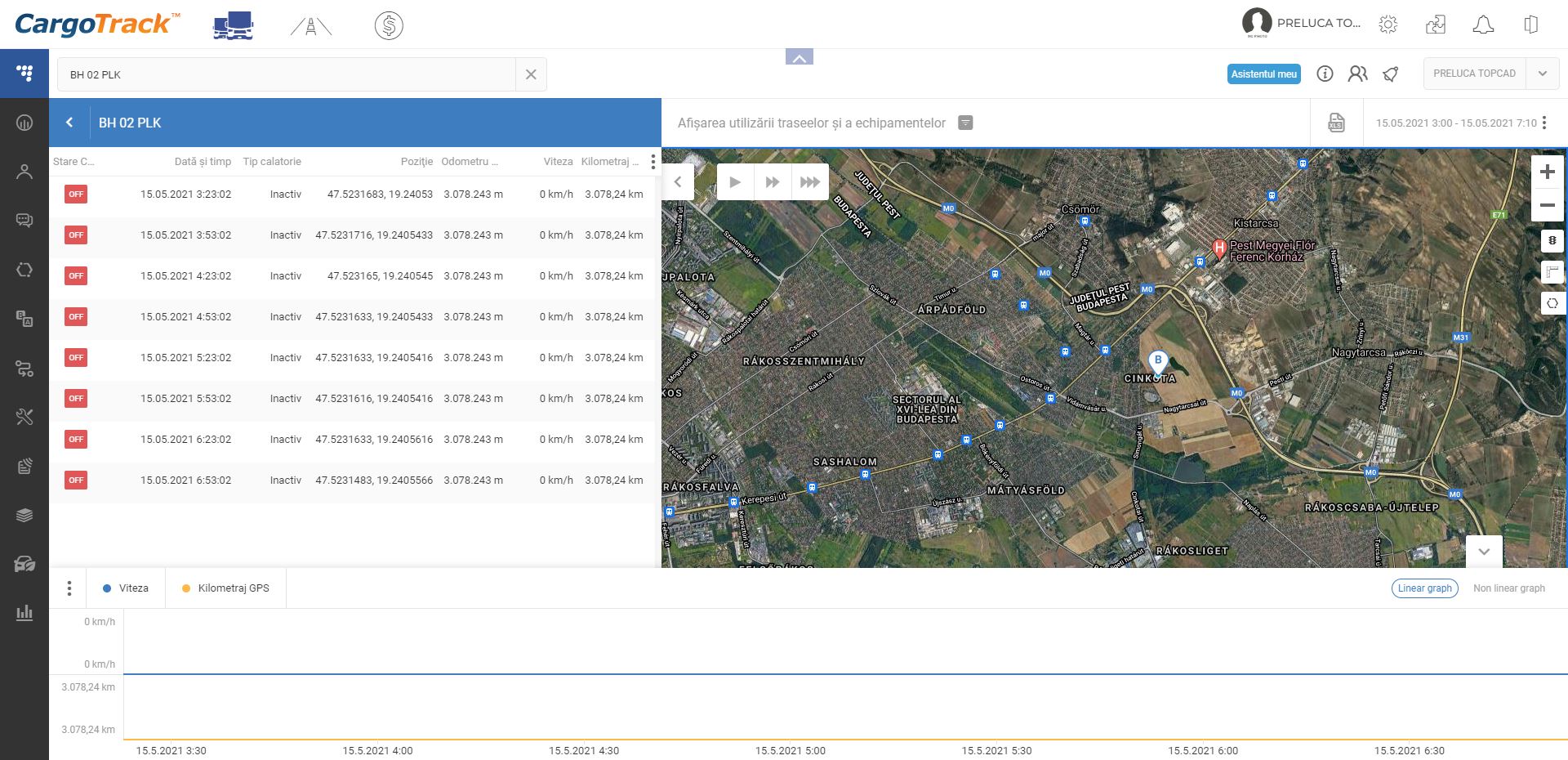The image size is (1568, 760).
Task: Toggle the Viteza series in chart legend
Action: 126,588
